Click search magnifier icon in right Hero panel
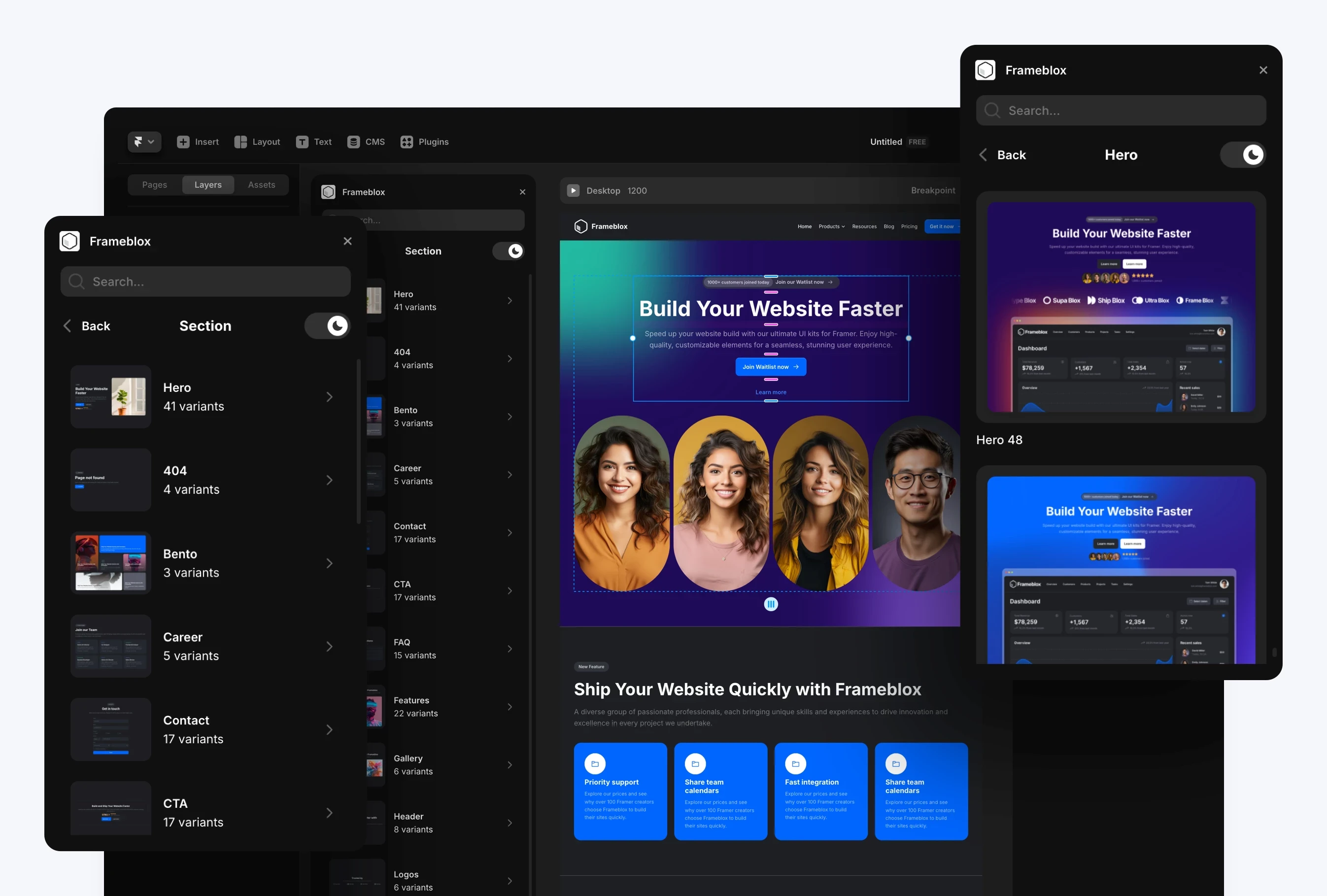 point(992,110)
